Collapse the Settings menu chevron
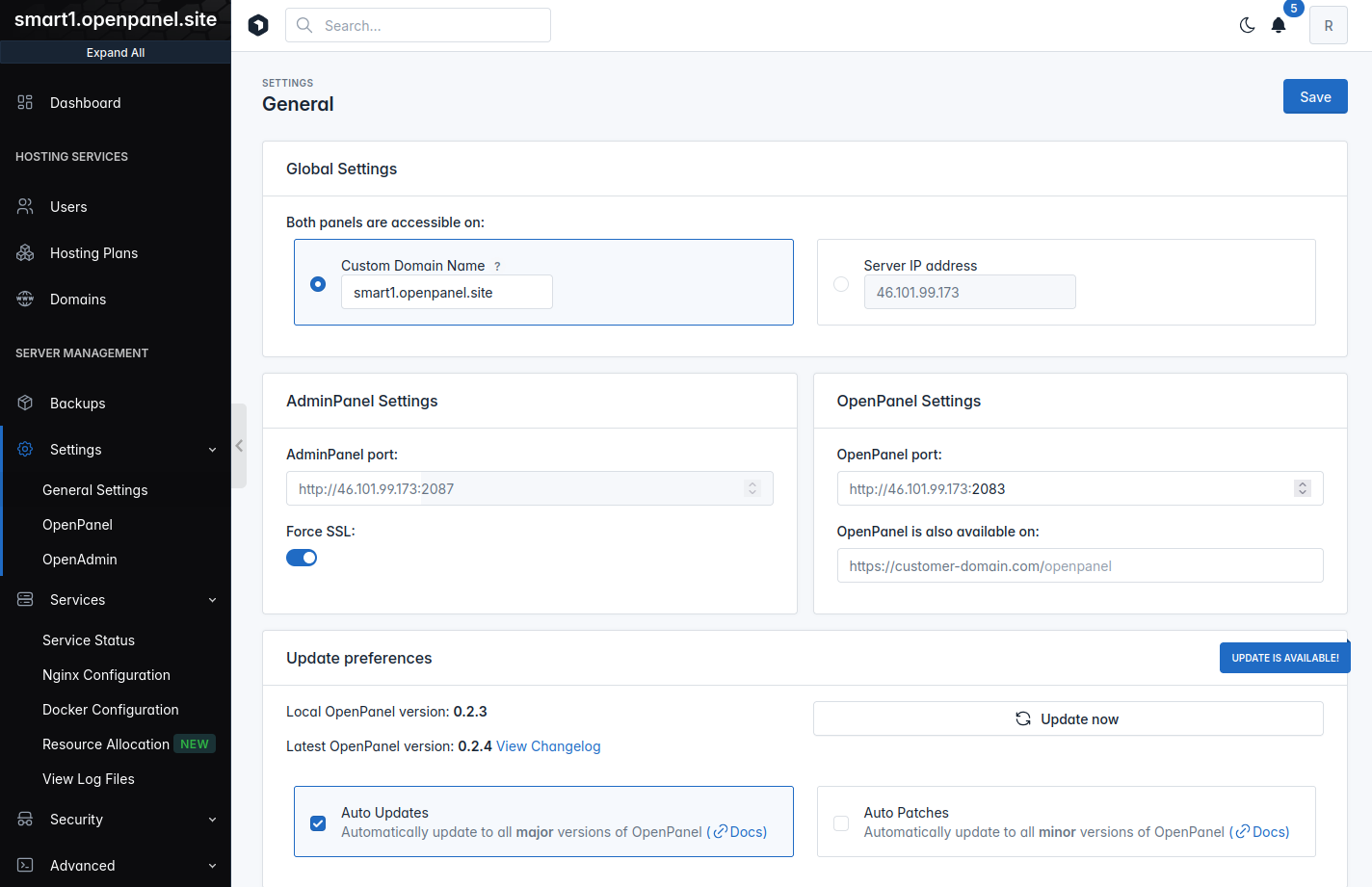Viewport: 1372px width, 887px height. coord(212,450)
